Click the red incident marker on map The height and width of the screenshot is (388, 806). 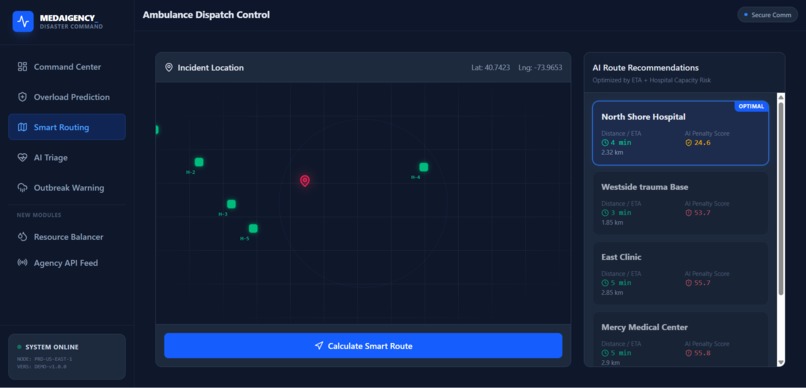click(x=305, y=181)
